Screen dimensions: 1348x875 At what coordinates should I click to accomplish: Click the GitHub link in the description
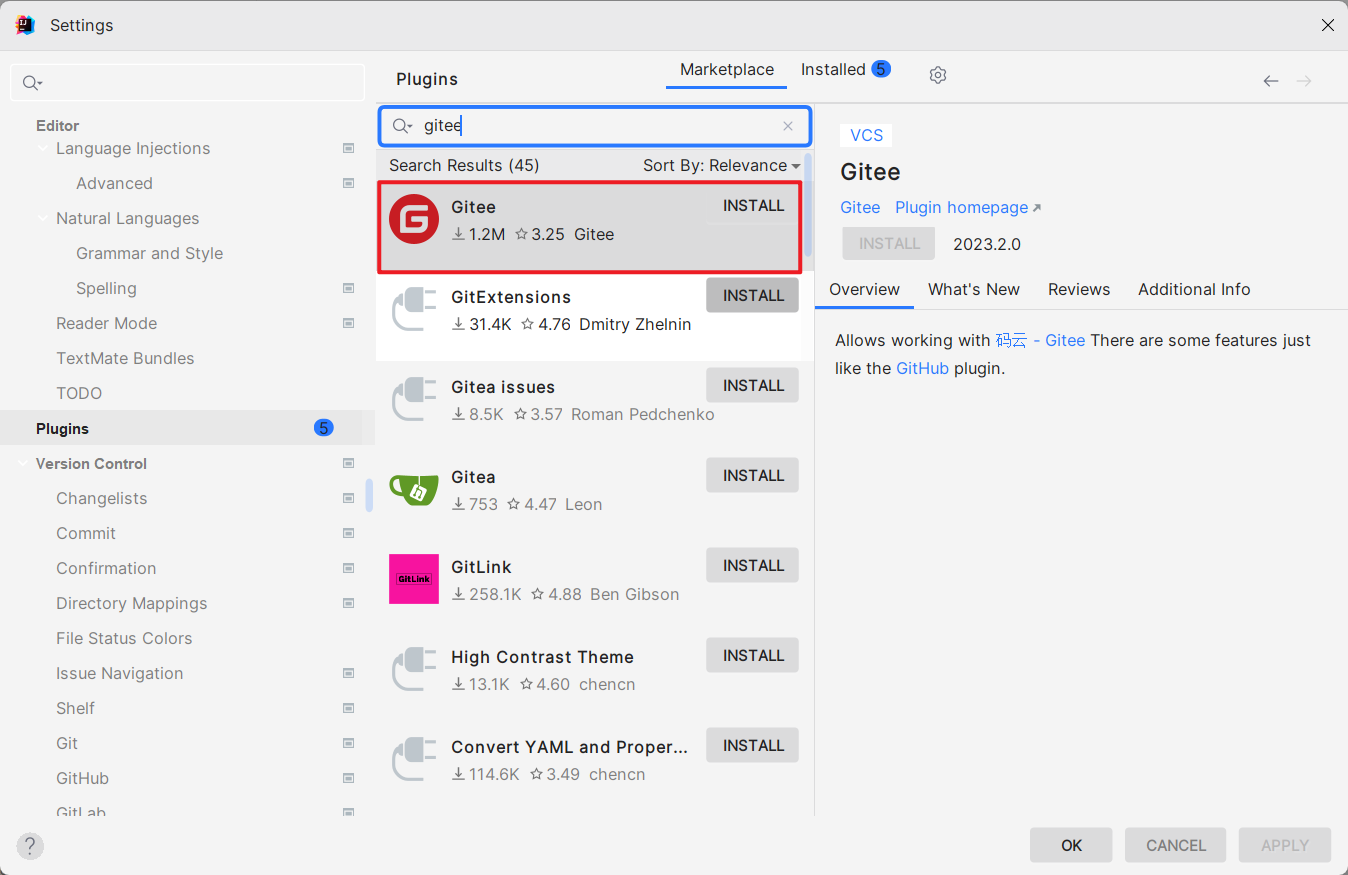coord(922,368)
